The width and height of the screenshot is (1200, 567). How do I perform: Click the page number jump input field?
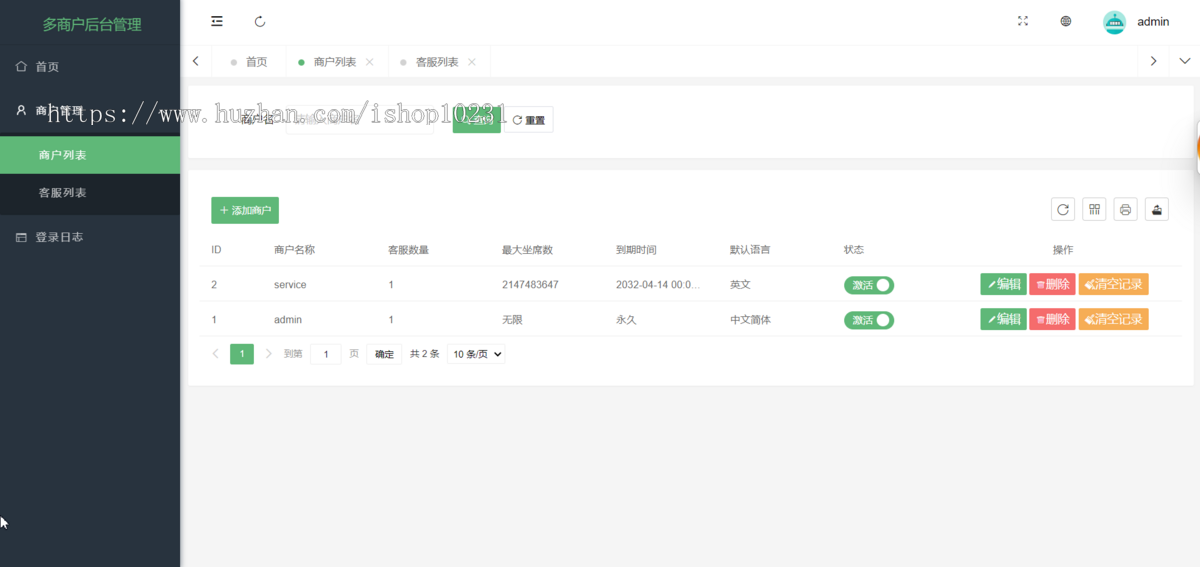coord(326,354)
